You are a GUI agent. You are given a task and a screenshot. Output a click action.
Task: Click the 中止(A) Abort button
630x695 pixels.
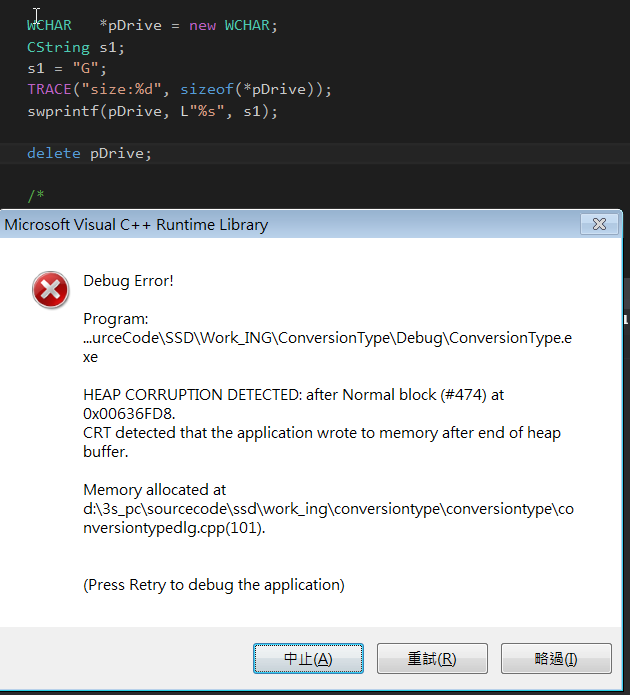tap(308, 659)
